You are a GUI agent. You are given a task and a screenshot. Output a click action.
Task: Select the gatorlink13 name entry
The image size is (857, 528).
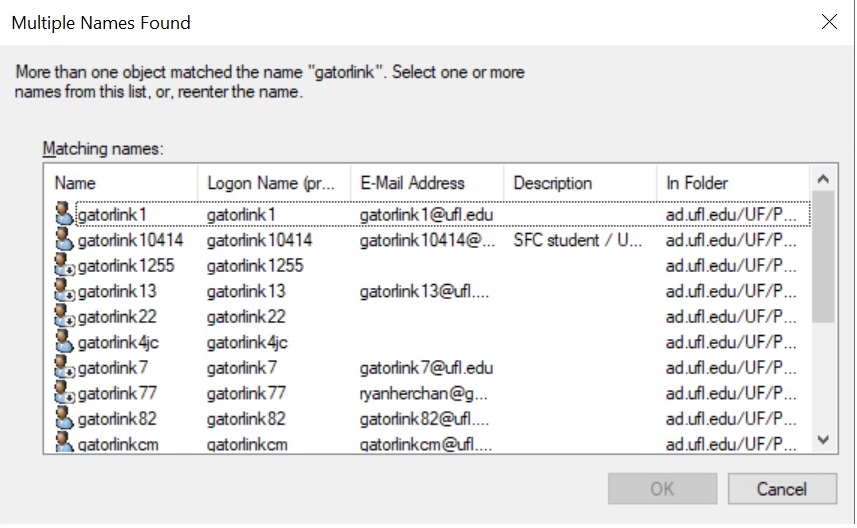click(x=117, y=292)
